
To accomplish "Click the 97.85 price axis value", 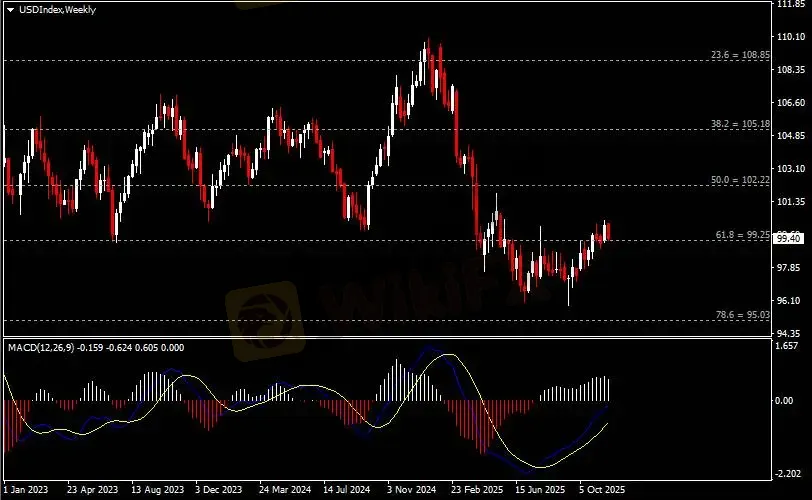I will click(791, 267).
